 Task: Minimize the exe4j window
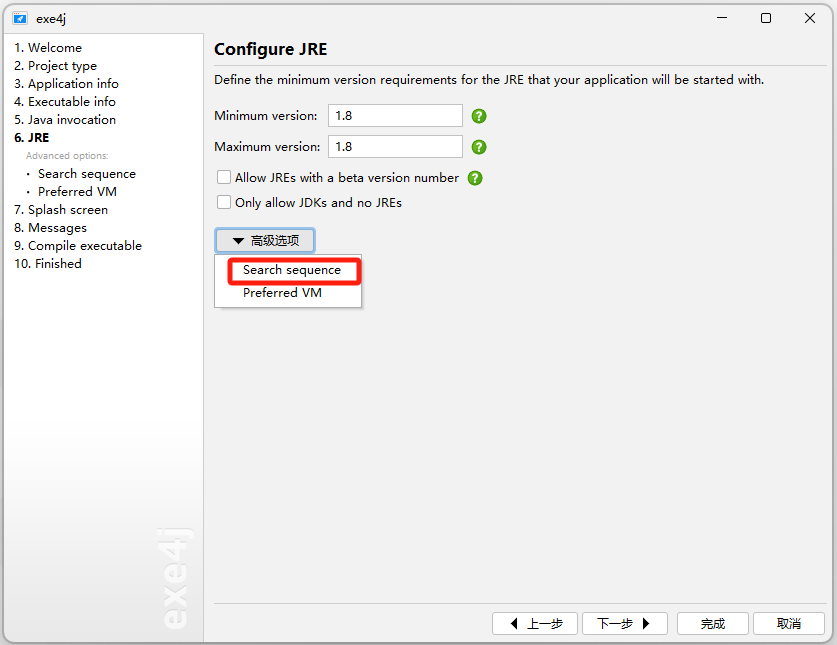pos(722,18)
